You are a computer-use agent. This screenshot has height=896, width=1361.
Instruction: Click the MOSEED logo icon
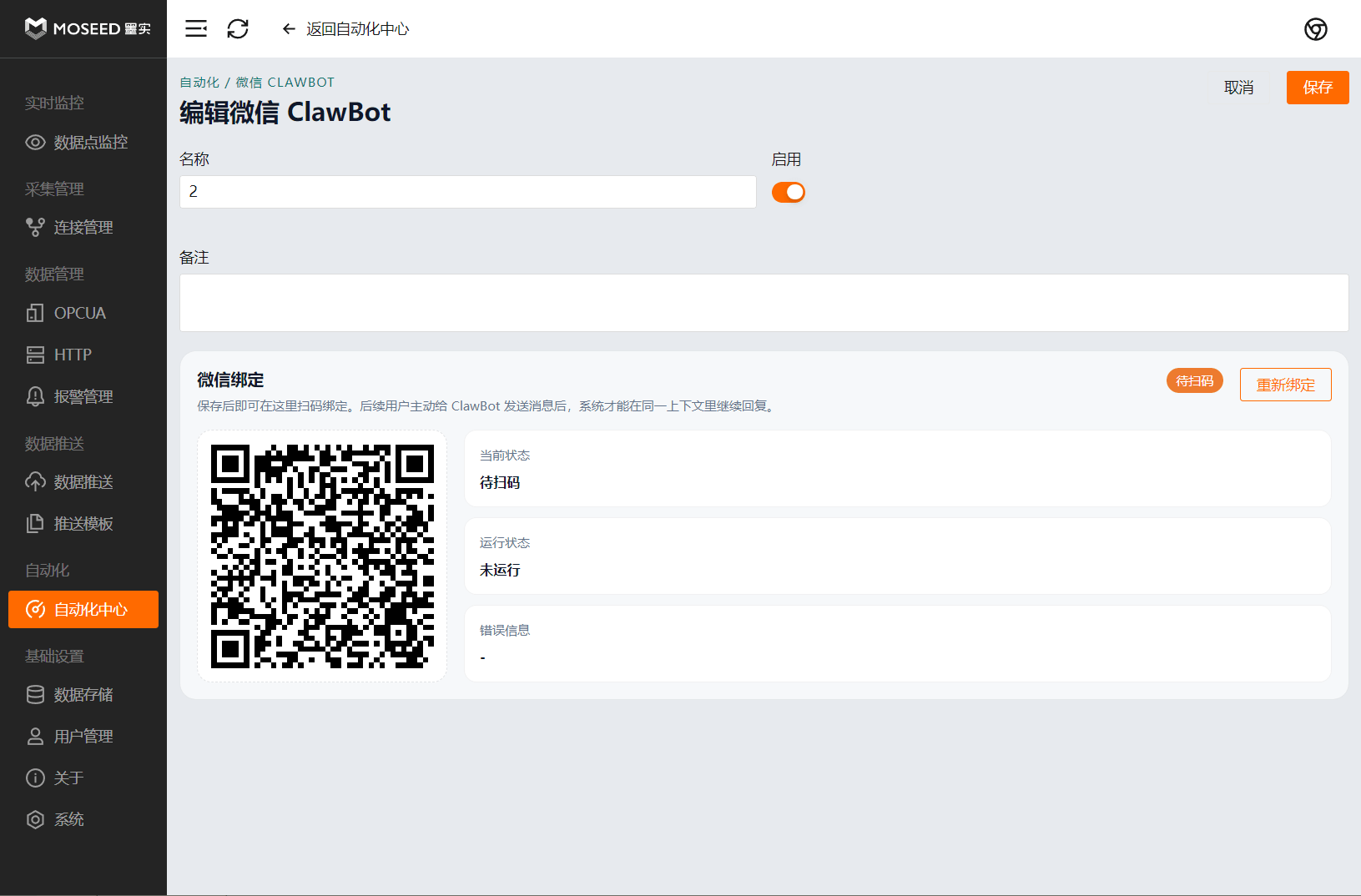(35, 28)
